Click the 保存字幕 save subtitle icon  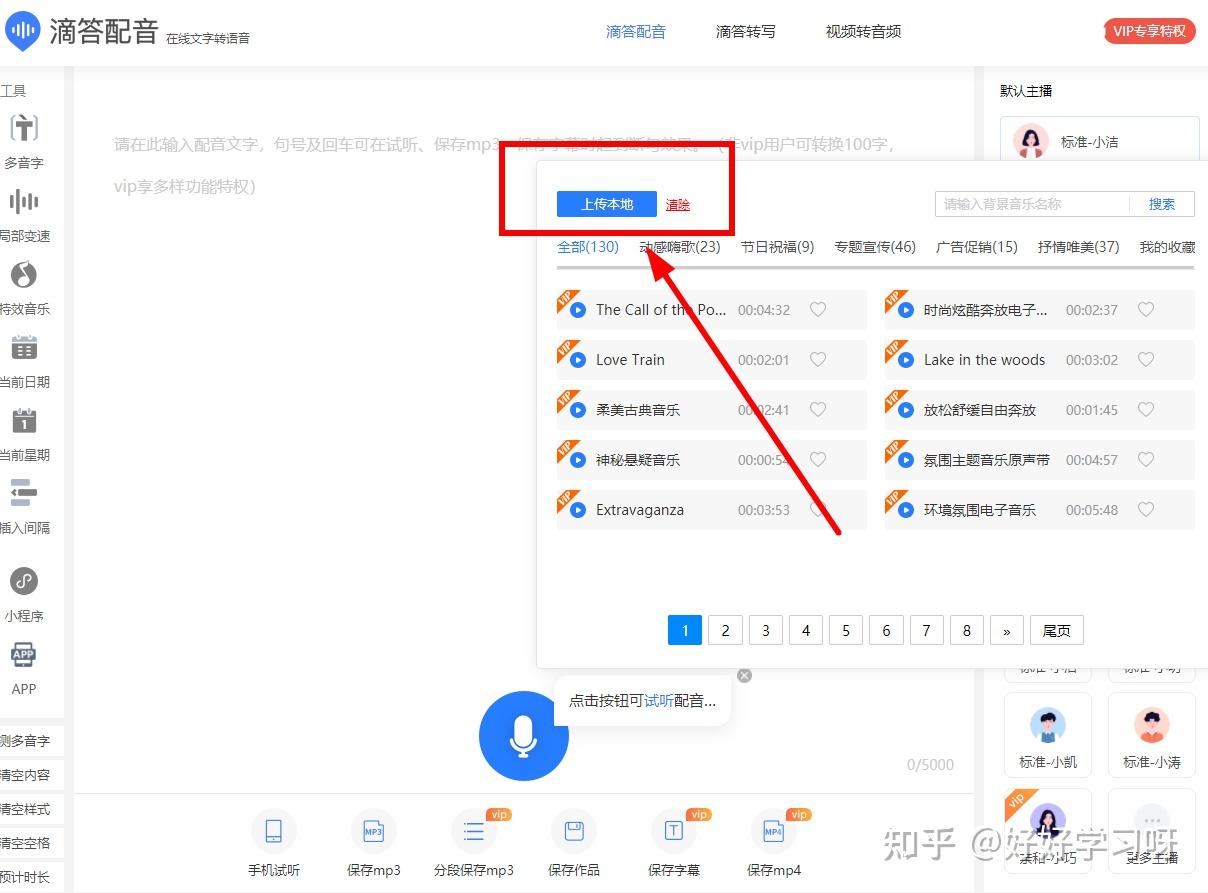[x=674, y=832]
